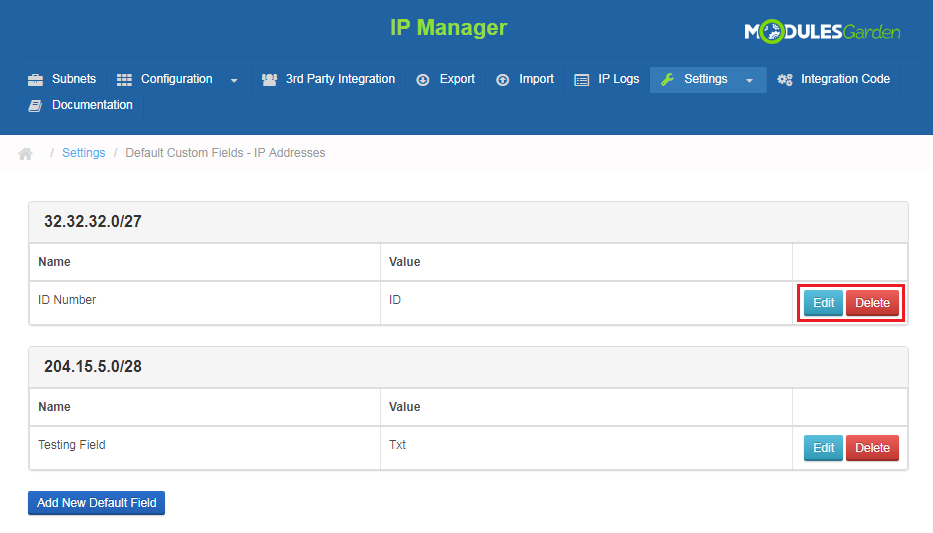Click the ID Number name cell
Screen dimensions: 933x533
coord(205,303)
